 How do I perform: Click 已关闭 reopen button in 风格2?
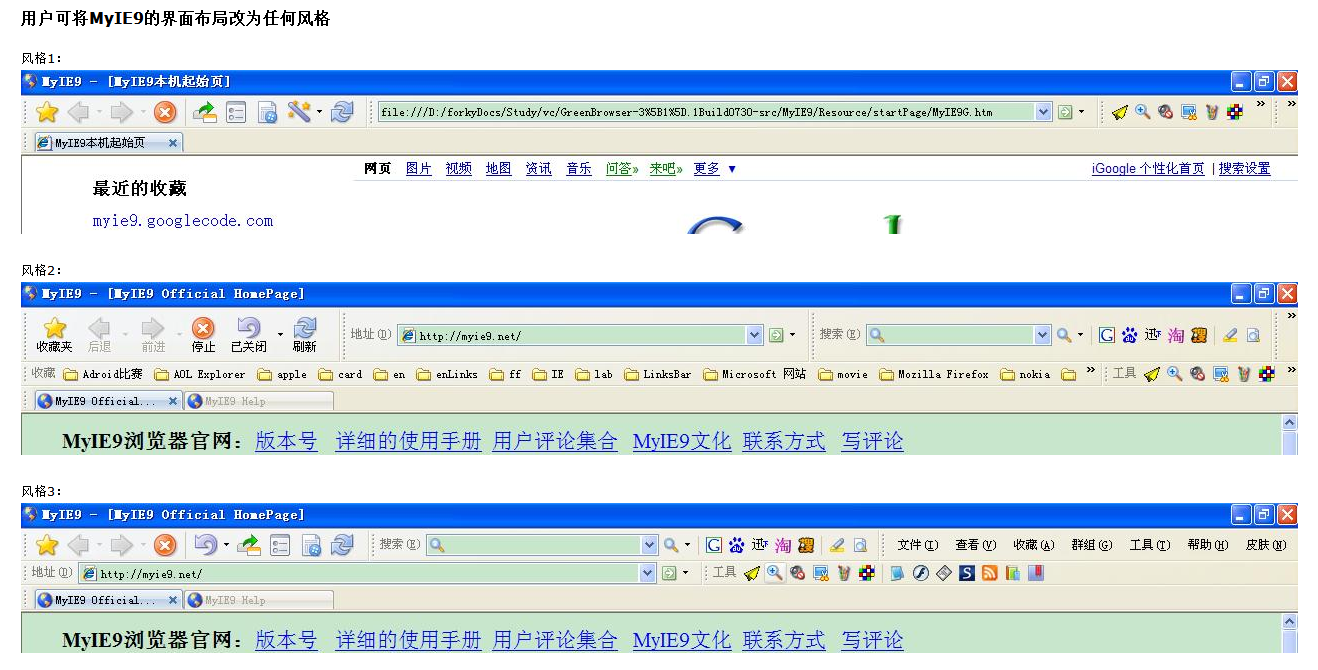tap(249, 335)
